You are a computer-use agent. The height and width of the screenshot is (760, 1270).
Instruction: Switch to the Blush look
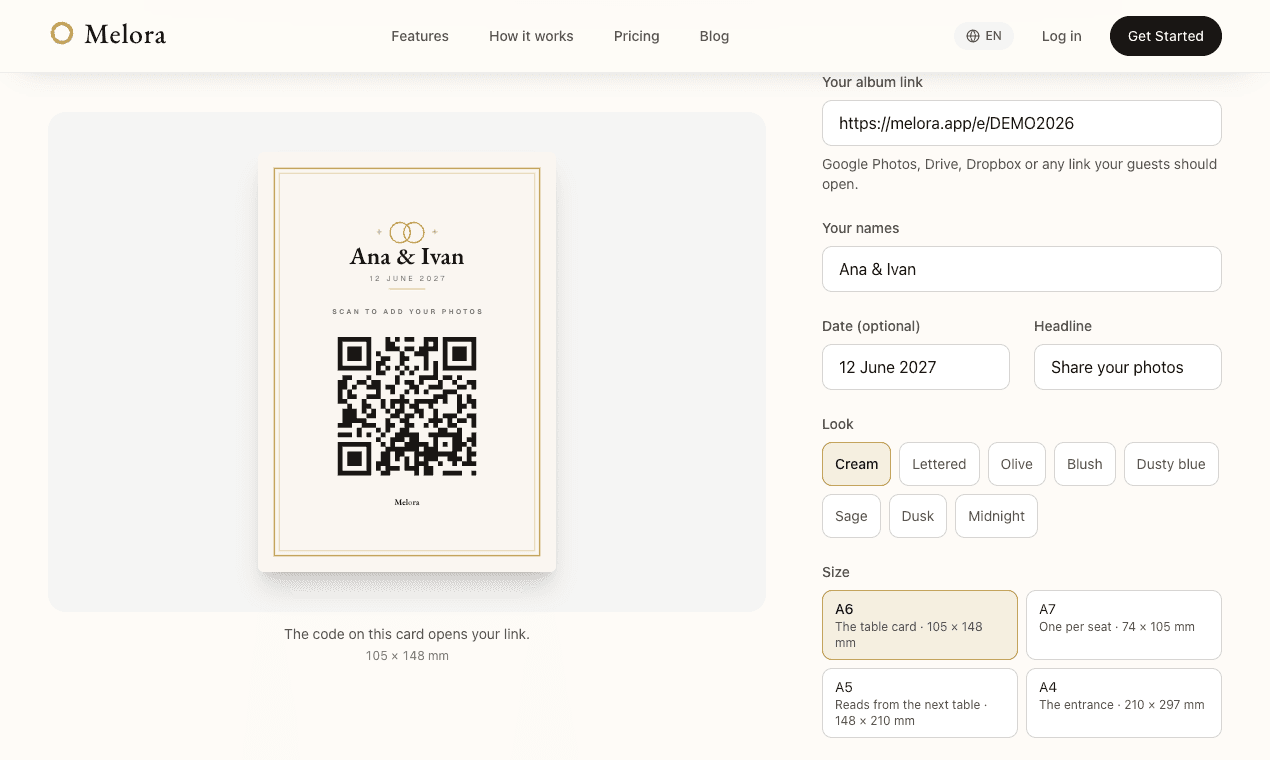tap(1085, 464)
